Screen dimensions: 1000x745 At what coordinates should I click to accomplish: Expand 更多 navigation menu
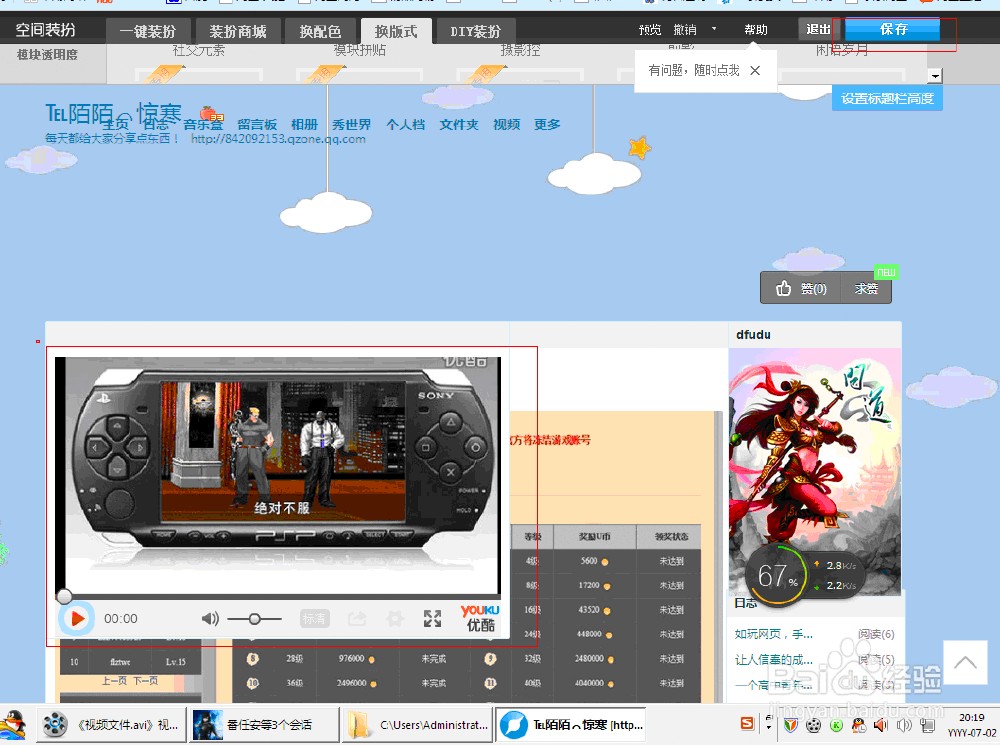coord(547,124)
